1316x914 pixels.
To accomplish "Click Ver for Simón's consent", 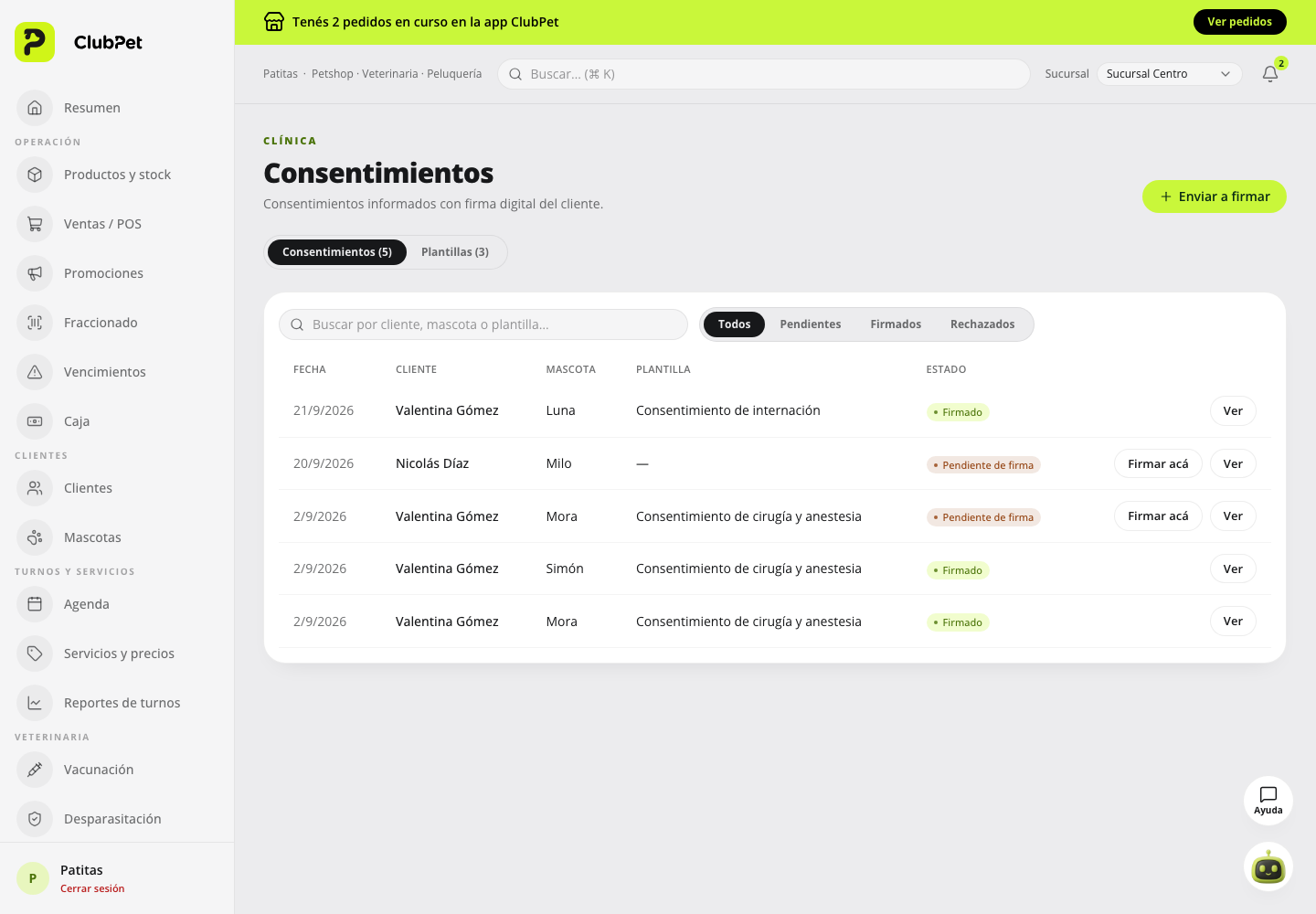I will tap(1233, 569).
